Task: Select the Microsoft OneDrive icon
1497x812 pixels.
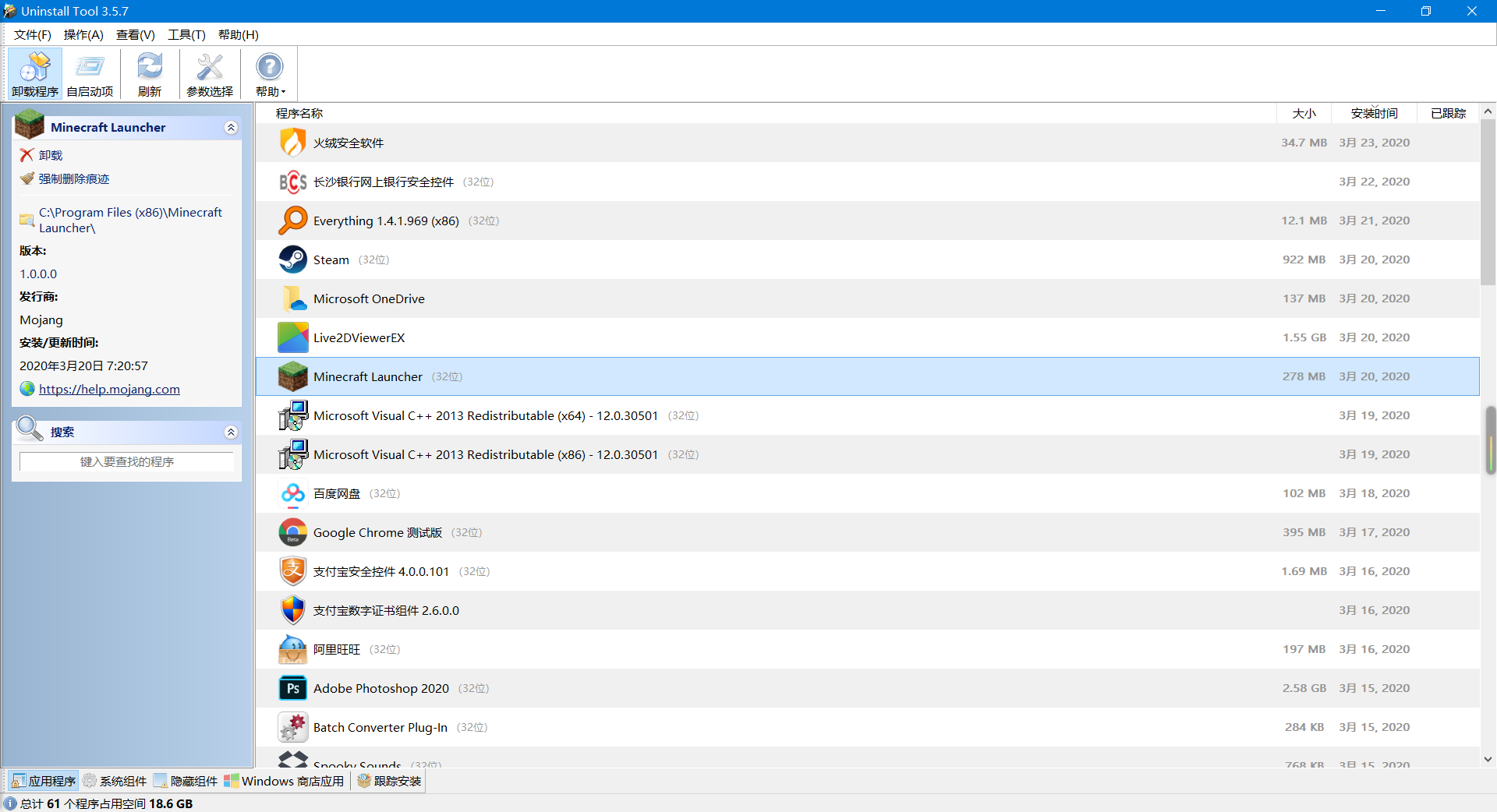Action: [293, 298]
